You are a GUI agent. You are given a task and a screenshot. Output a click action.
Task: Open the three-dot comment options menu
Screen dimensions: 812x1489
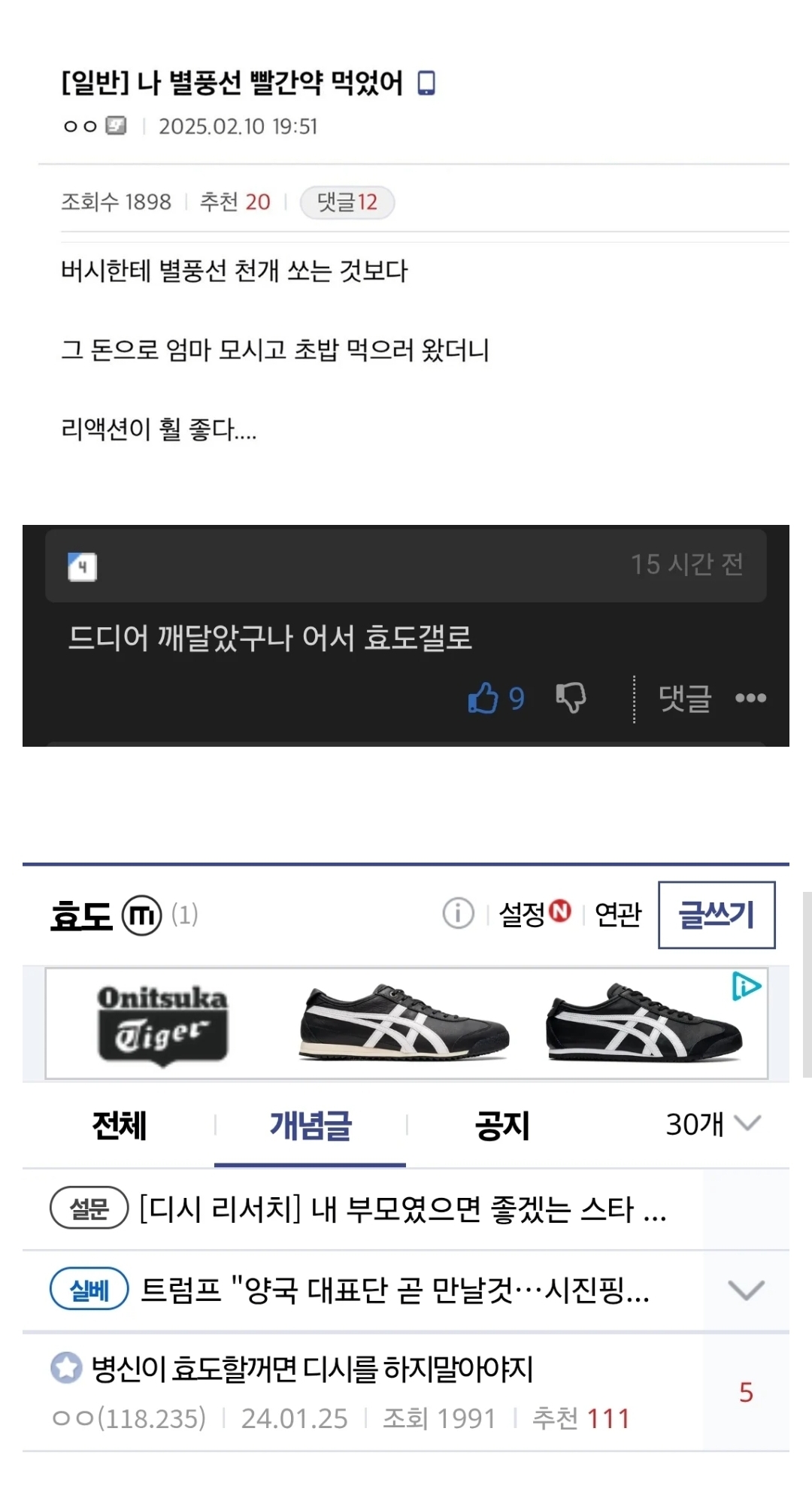750,698
